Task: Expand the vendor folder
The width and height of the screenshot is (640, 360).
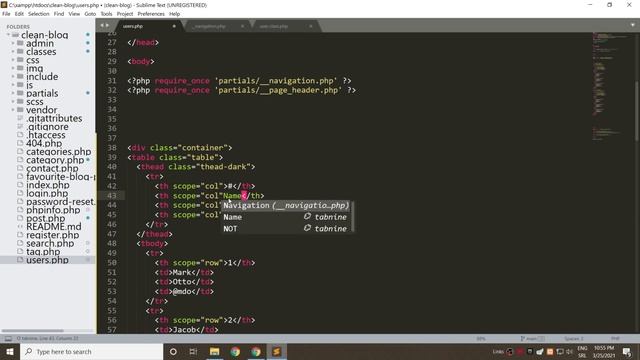Action: click(x=13, y=110)
